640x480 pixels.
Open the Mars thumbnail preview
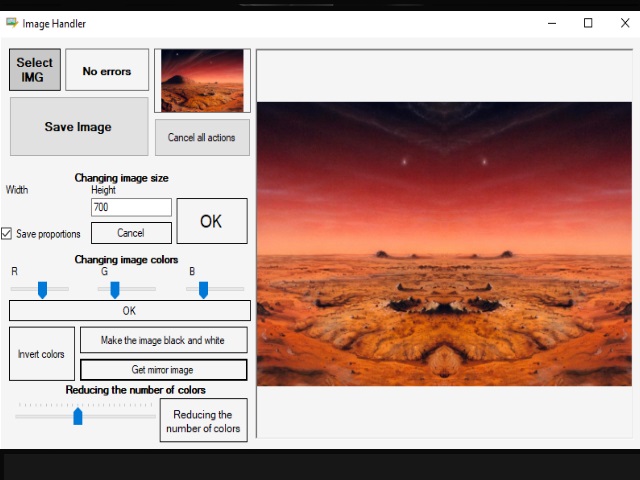tap(202, 80)
